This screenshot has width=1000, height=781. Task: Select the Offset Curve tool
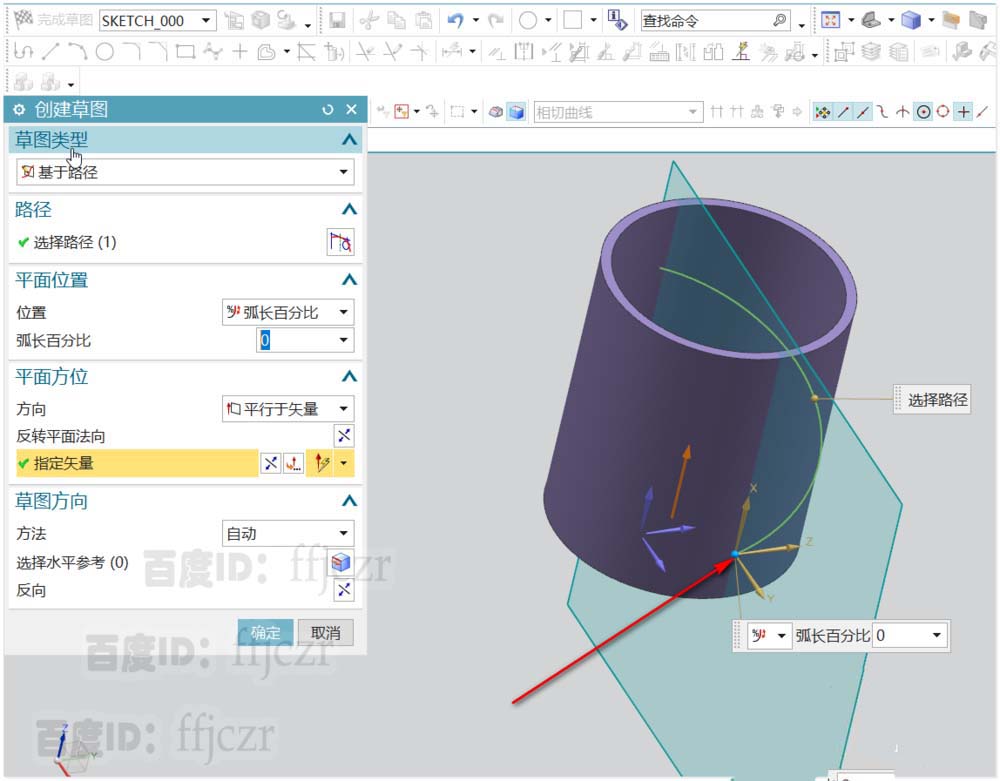click(267, 52)
